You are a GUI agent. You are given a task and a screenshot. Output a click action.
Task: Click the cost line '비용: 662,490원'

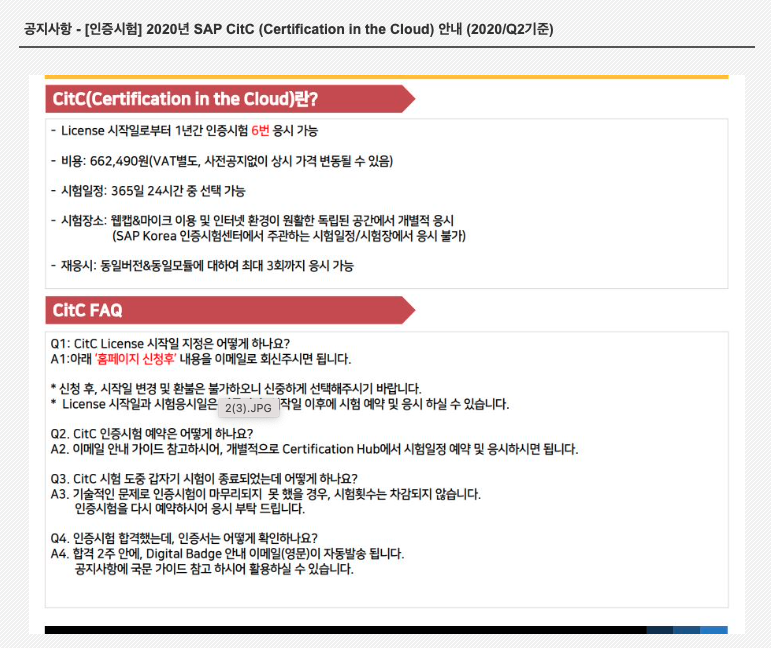[222, 161]
